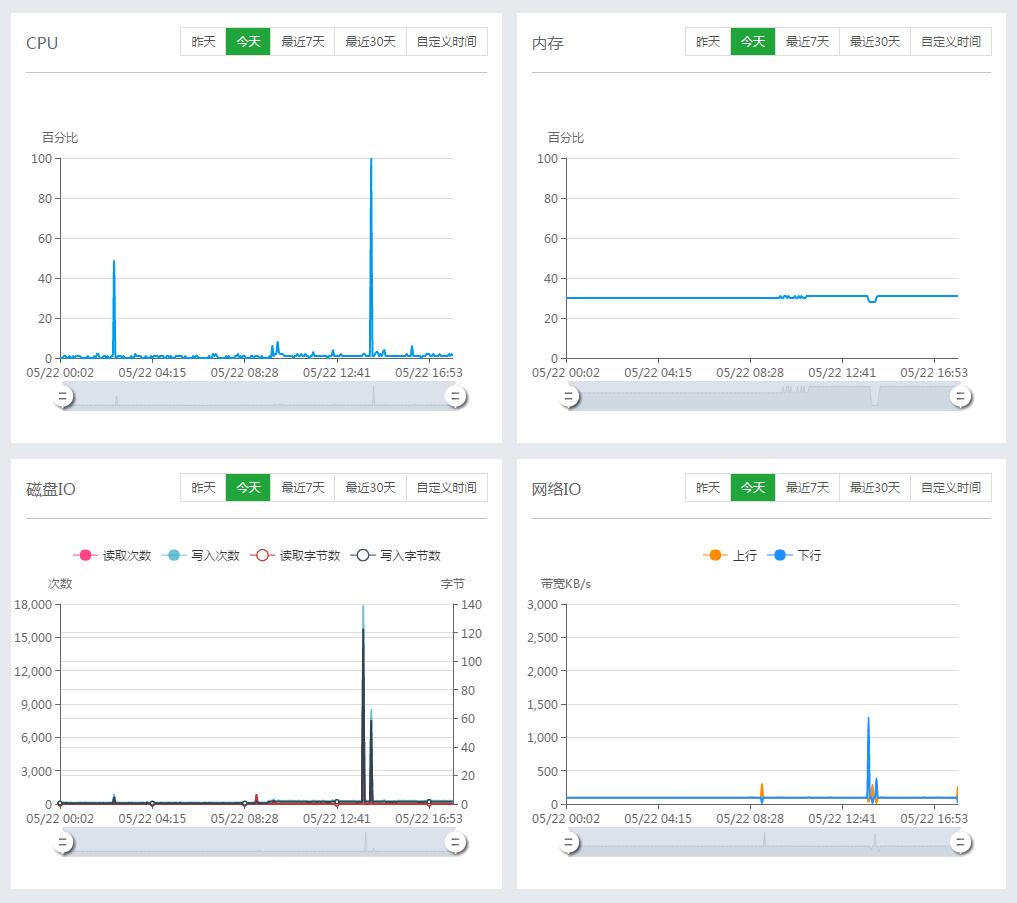Select 最近30天 for the Disk IO chart
The image size is (1017, 903).
pyautogui.click(x=370, y=487)
